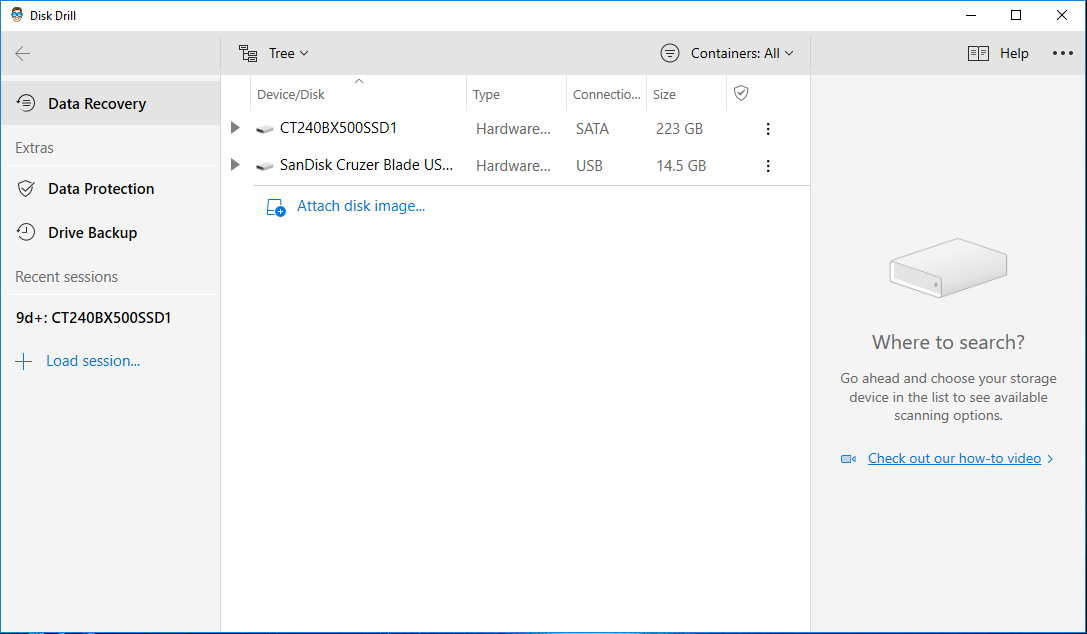Click the large drive illustration
This screenshot has height=634, width=1087.
pos(947,267)
